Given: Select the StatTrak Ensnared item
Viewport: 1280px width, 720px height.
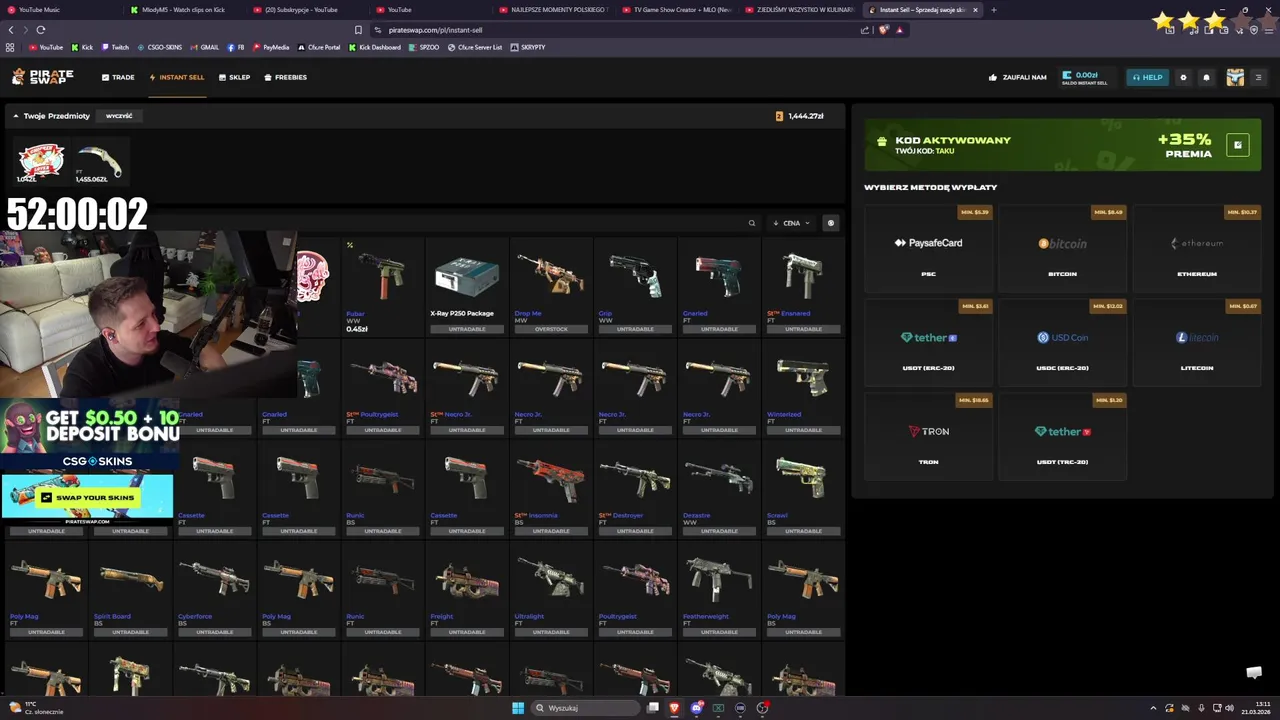Looking at the screenshot, I should (802, 286).
